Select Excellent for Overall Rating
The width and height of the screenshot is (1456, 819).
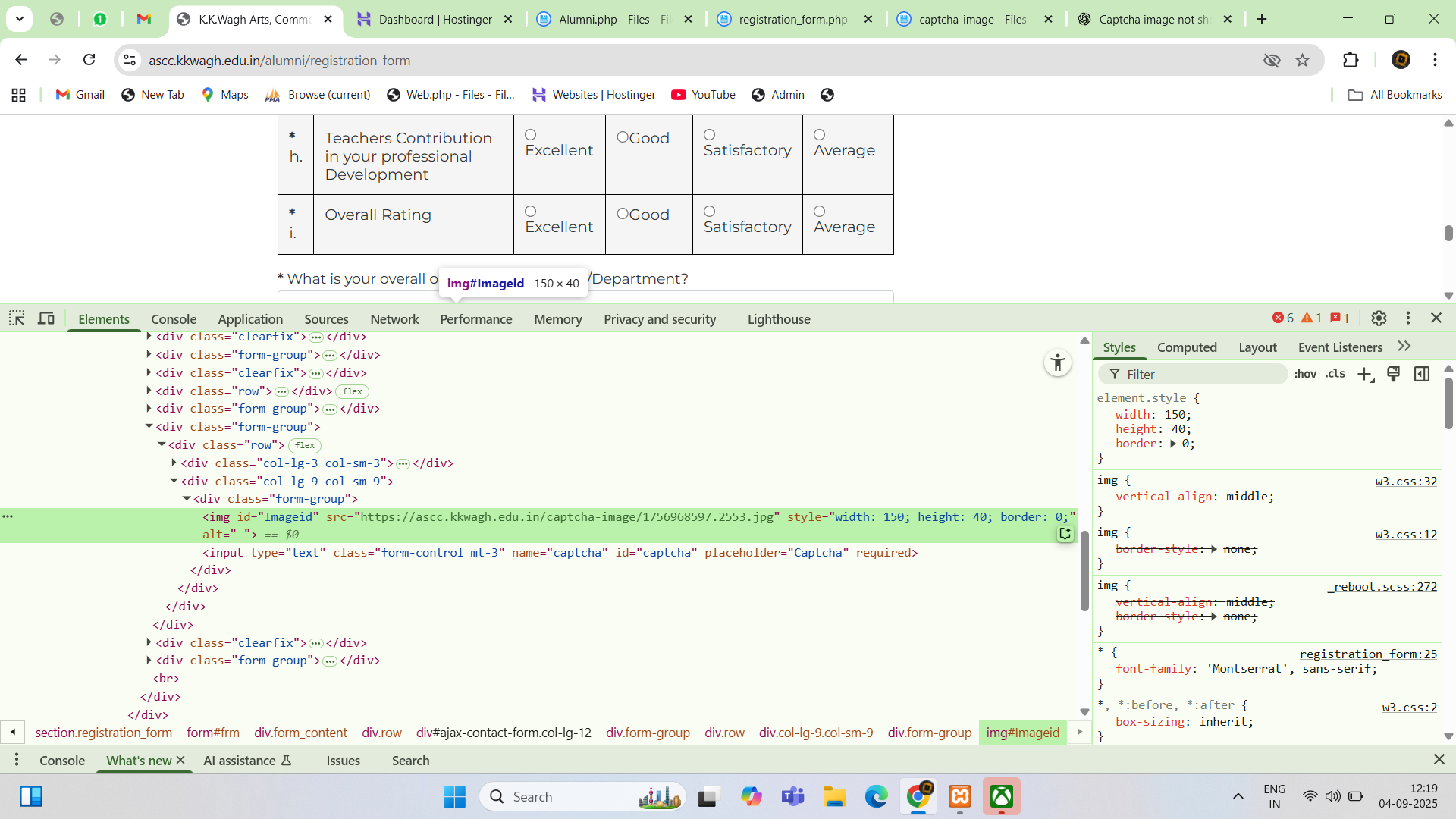pos(531,212)
